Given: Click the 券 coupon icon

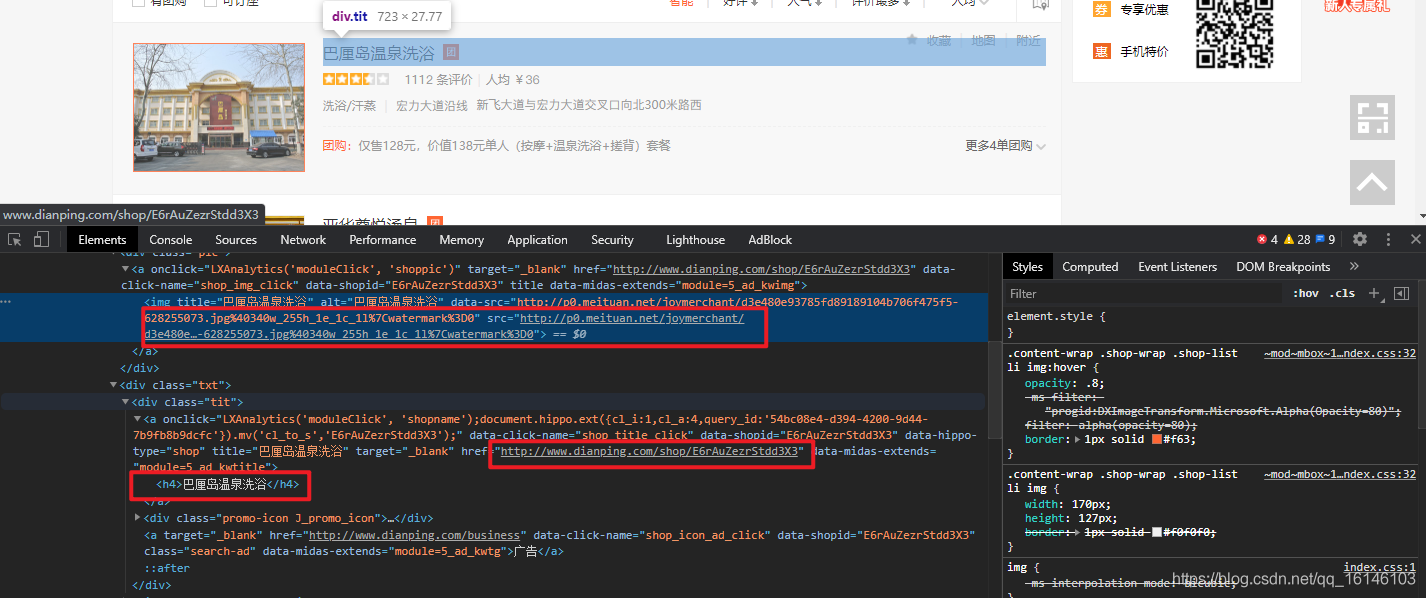Looking at the screenshot, I should coord(1101,9).
